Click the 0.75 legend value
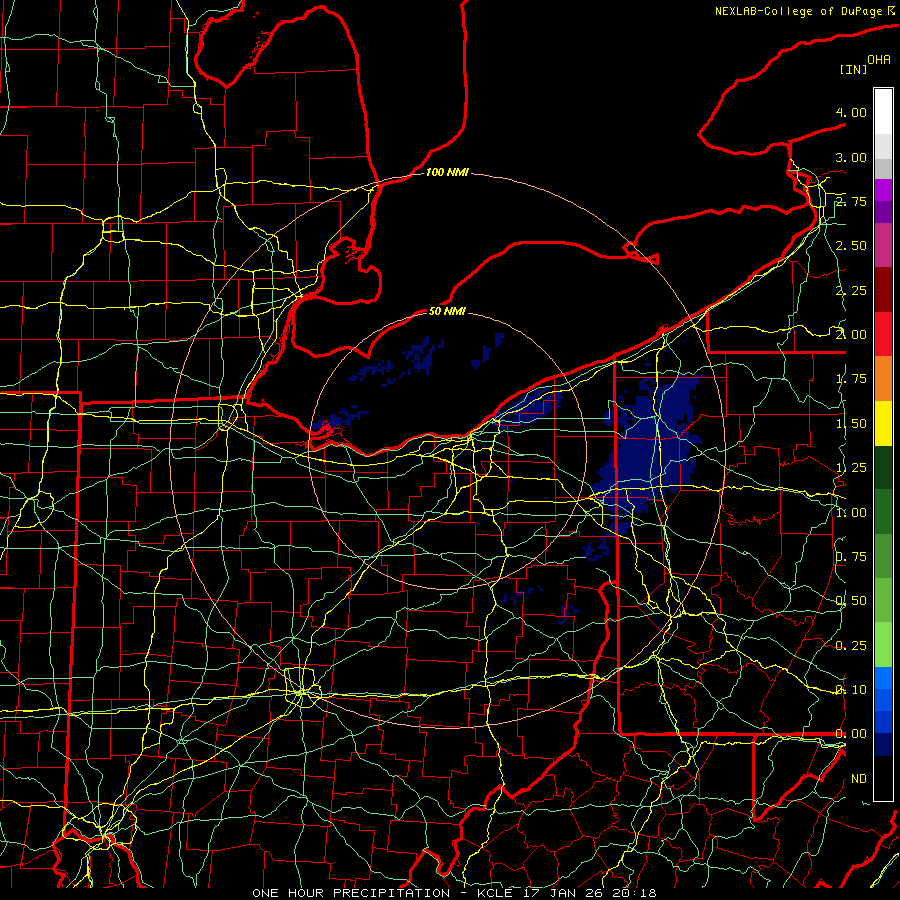900x900 pixels. pos(851,557)
